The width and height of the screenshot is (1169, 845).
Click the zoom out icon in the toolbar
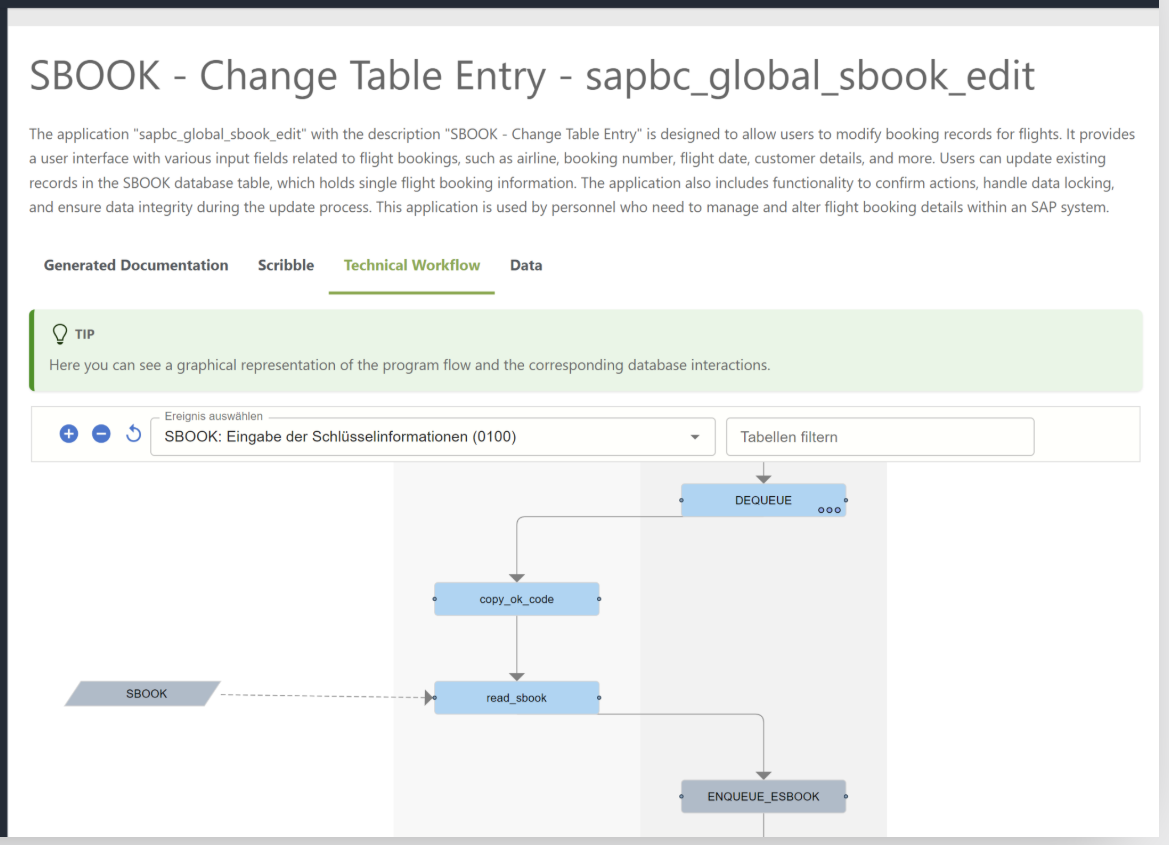[100, 434]
